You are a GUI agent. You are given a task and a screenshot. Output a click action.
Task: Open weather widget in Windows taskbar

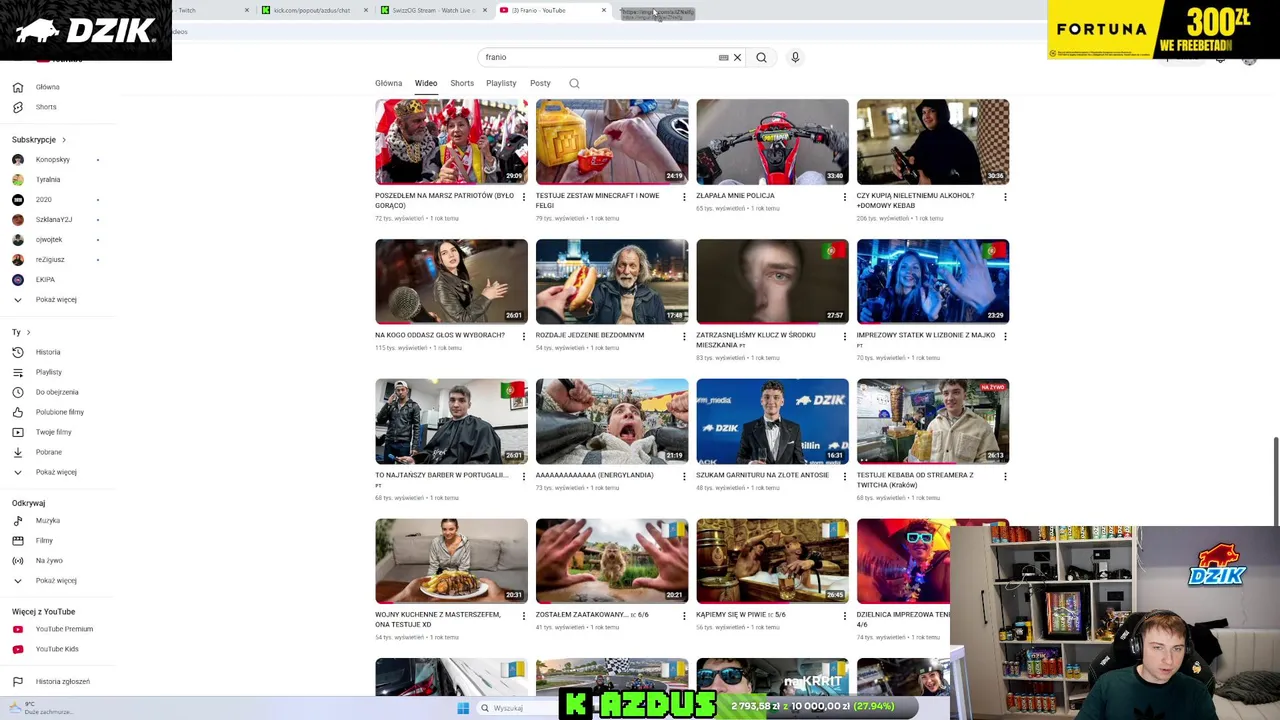pos(40,709)
